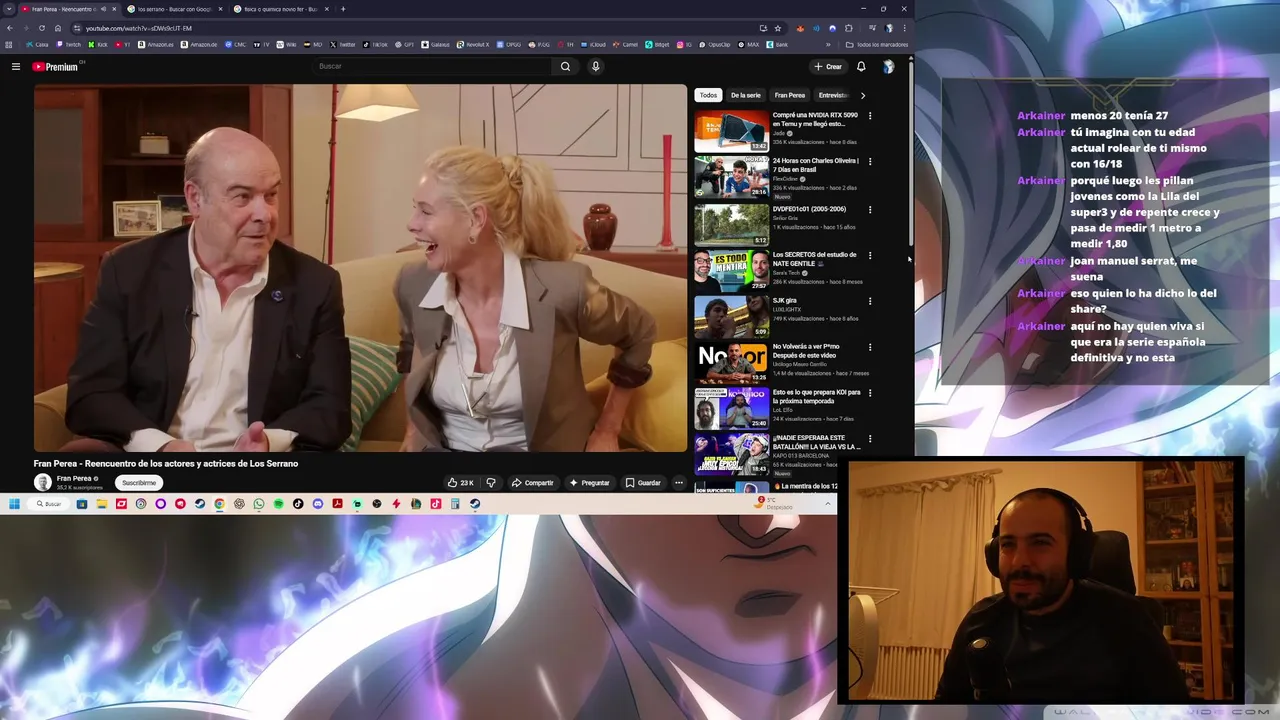Dislike the video with thumbs down
This screenshot has height=720, width=1280.
[x=491, y=483]
